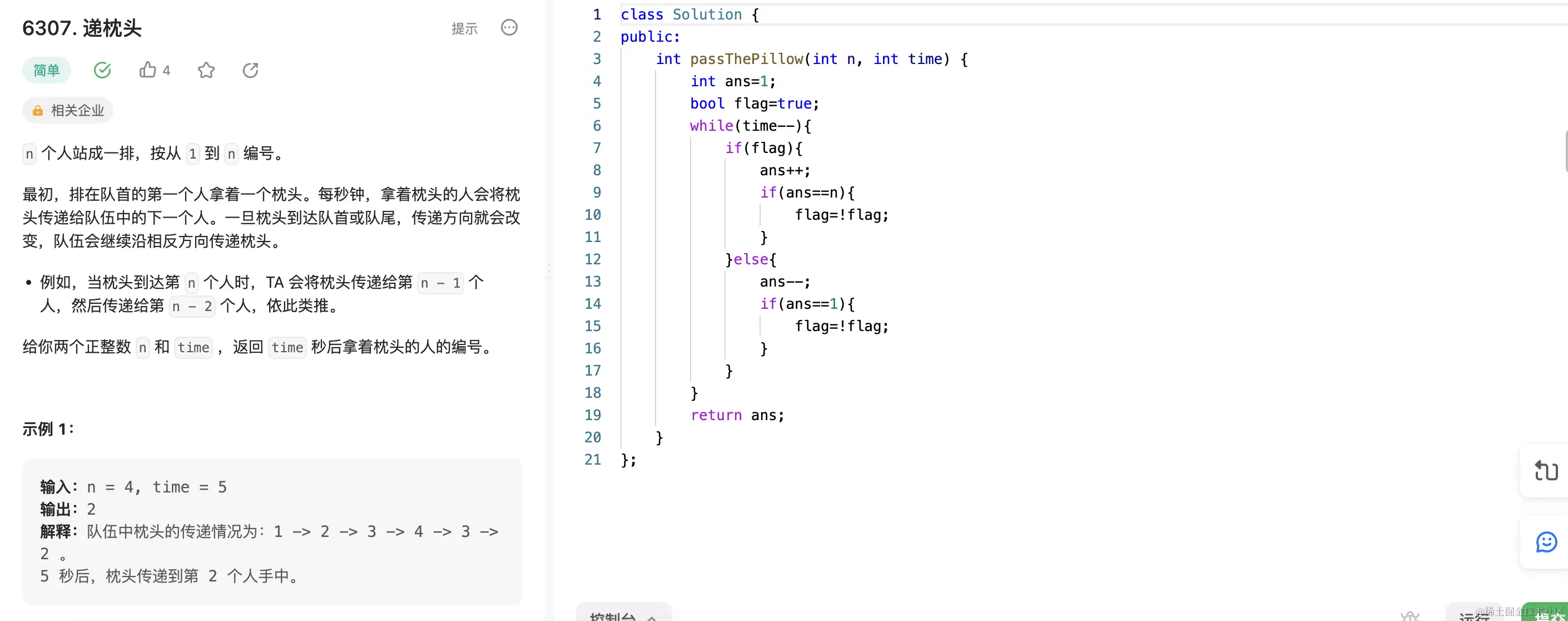Click line number 12 in gutter
This screenshot has width=1568, height=621.
593,259
